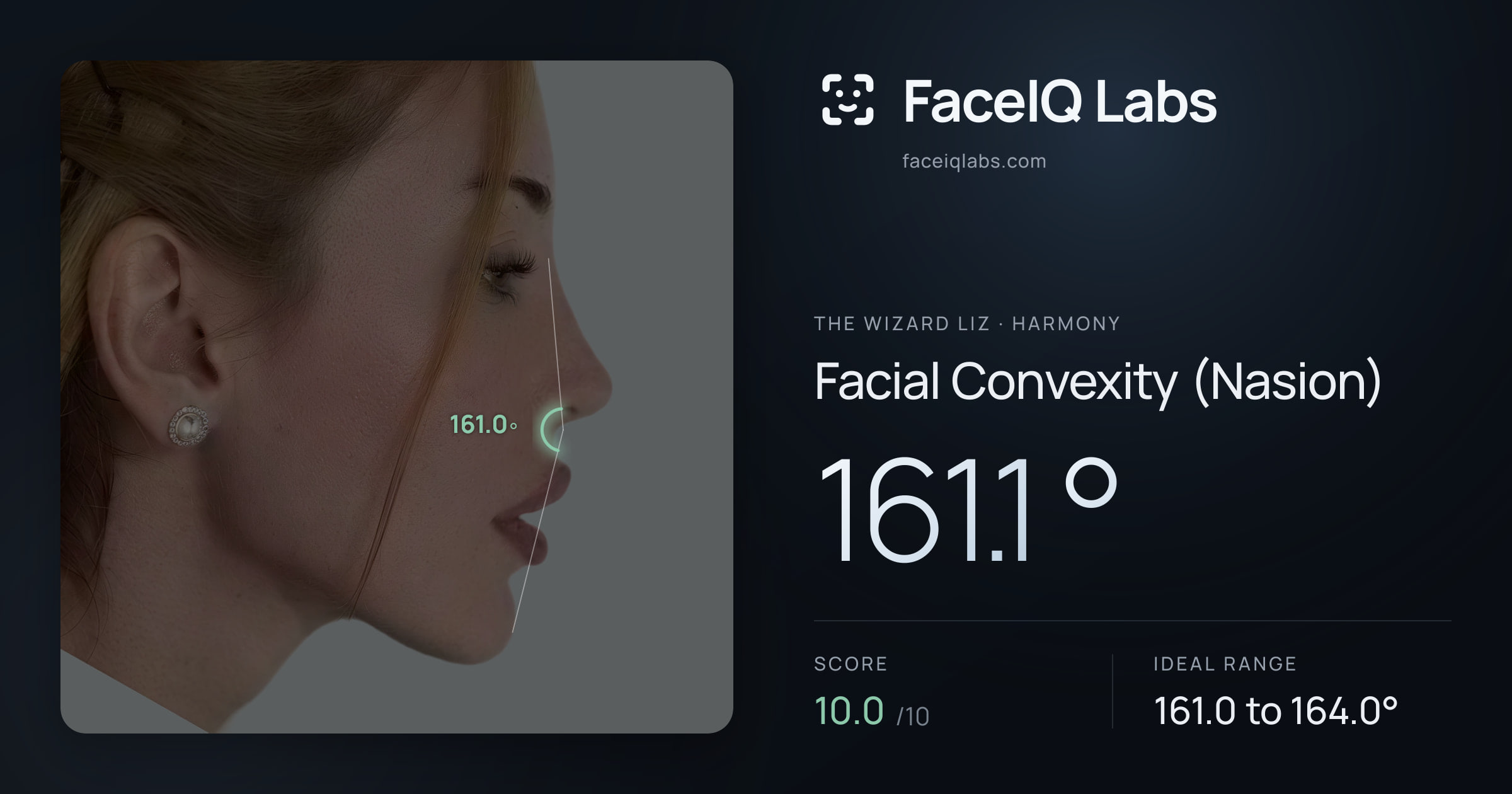Click the FaceIQ Labs brand title
The image size is (1512, 794).
1060,101
